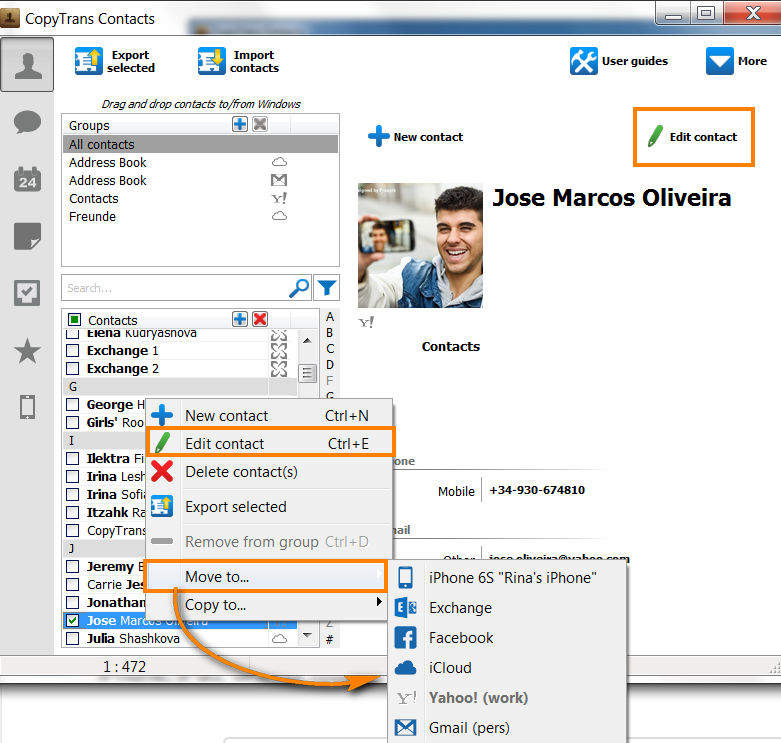Click the contact list scrollbar thumb
This screenshot has height=743, width=781.
coord(308,372)
